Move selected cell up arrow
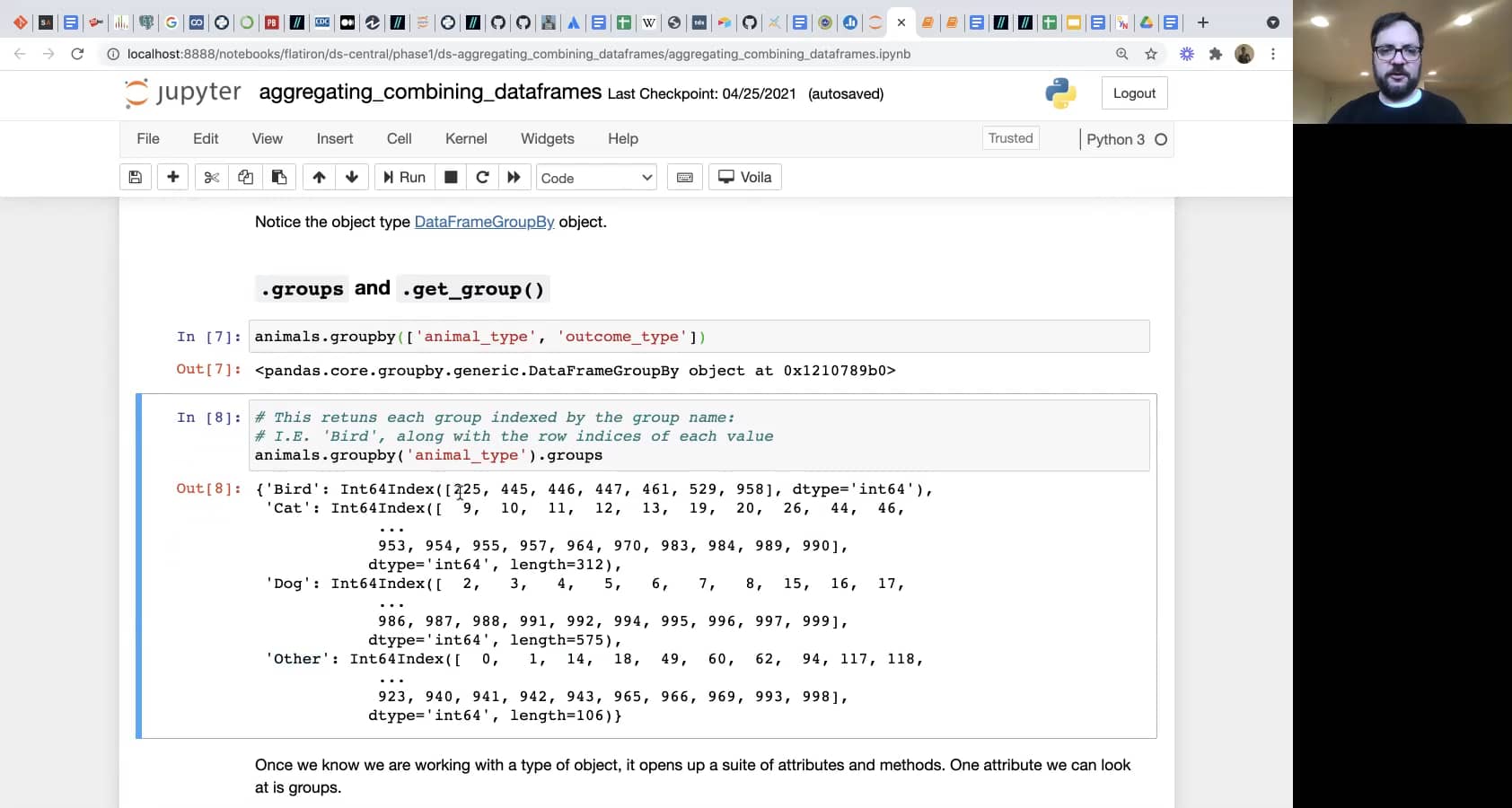The height and width of the screenshot is (808, 1512). [319, 177]
